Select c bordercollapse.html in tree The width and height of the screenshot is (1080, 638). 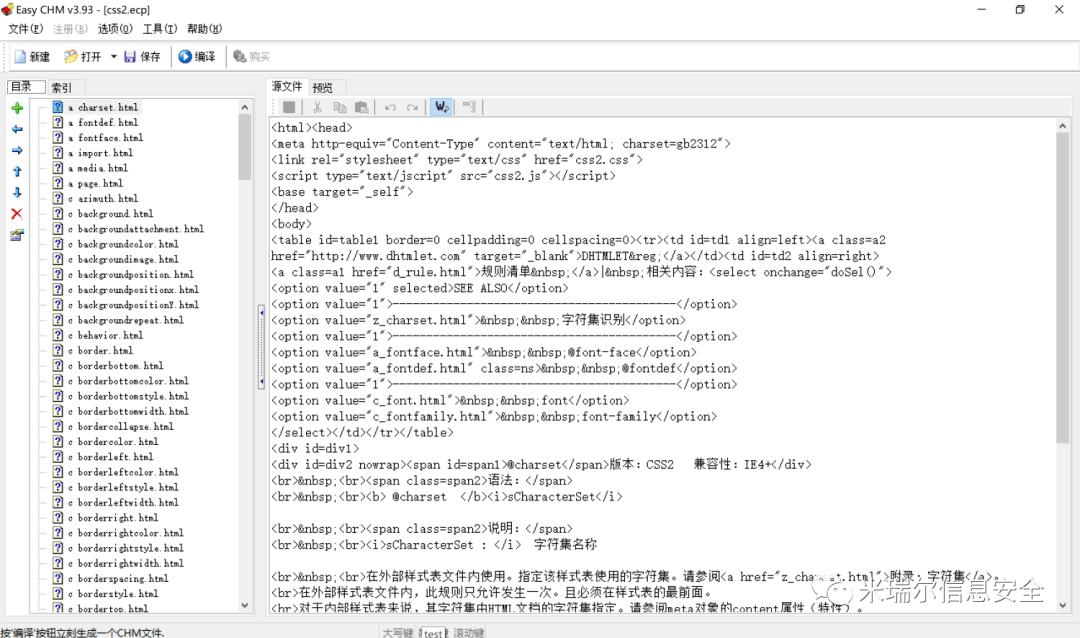(121, 426)
